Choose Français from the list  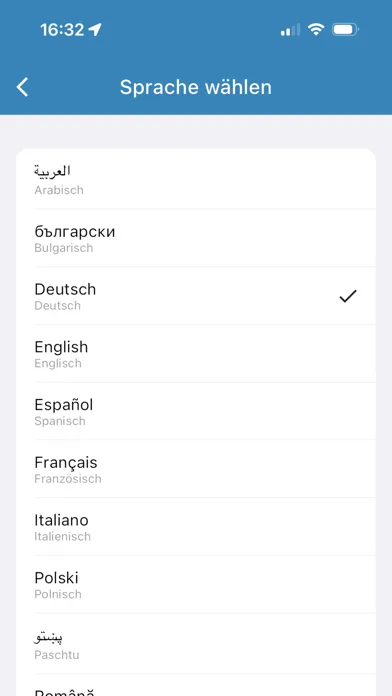(196, 469)
